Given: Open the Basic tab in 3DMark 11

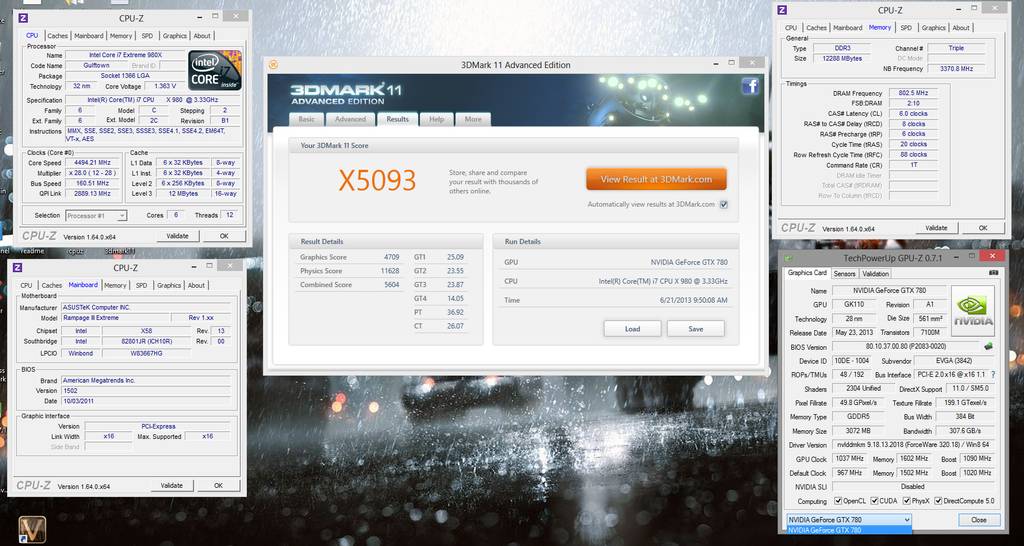Looking at the screenshot, I should click(x=306, y=119).
